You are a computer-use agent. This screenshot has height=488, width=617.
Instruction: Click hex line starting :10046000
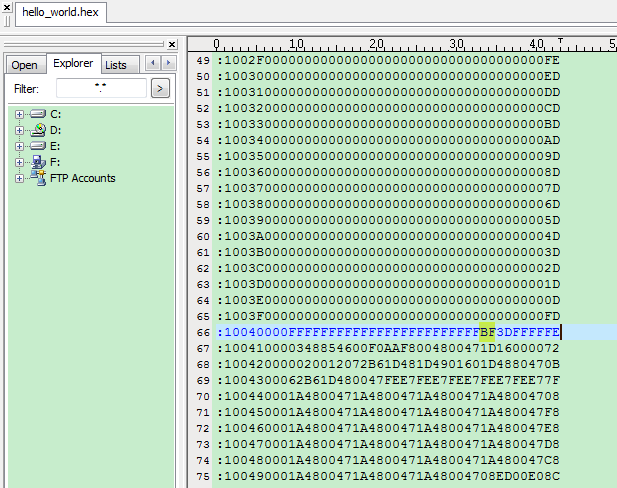[388, 428]
